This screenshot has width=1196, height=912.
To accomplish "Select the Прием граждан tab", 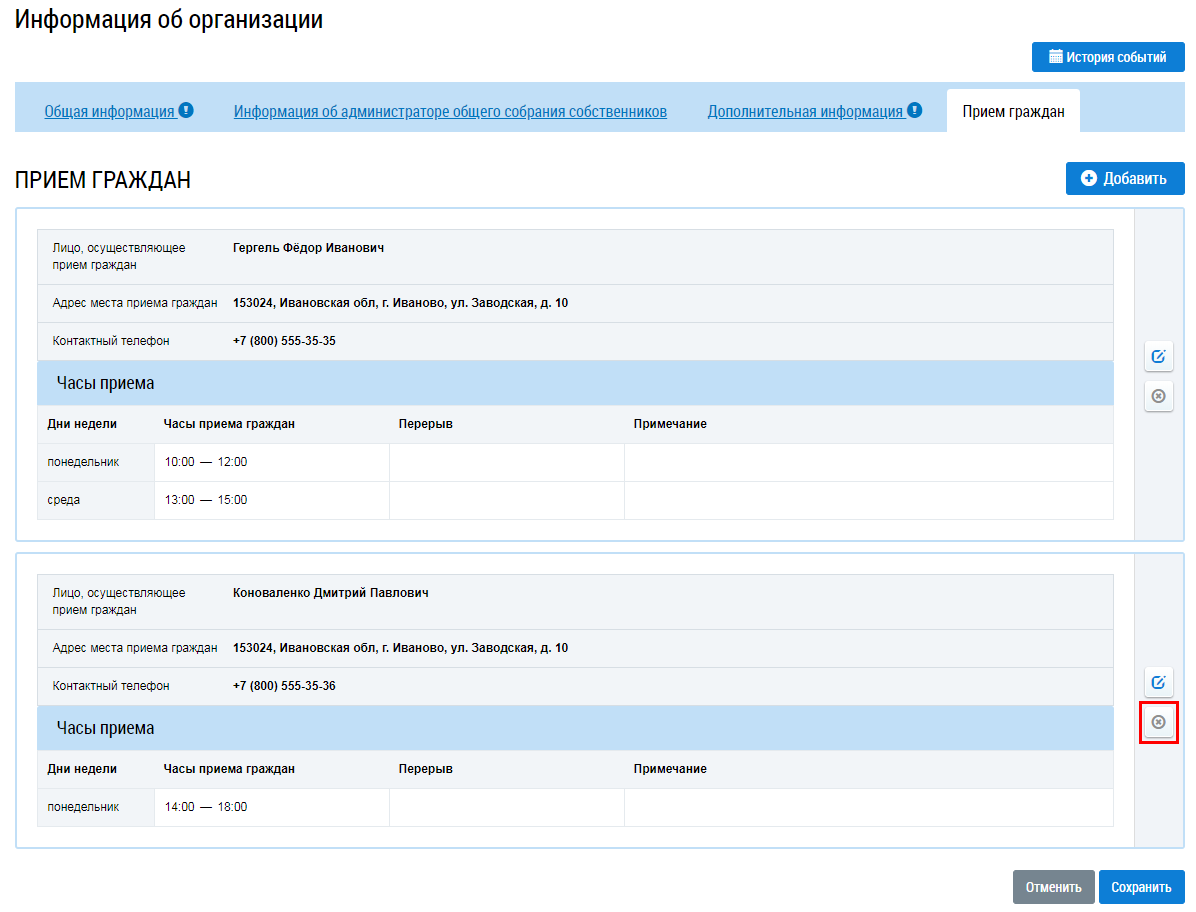I will pyautogui.click(x=1013, y=112).
